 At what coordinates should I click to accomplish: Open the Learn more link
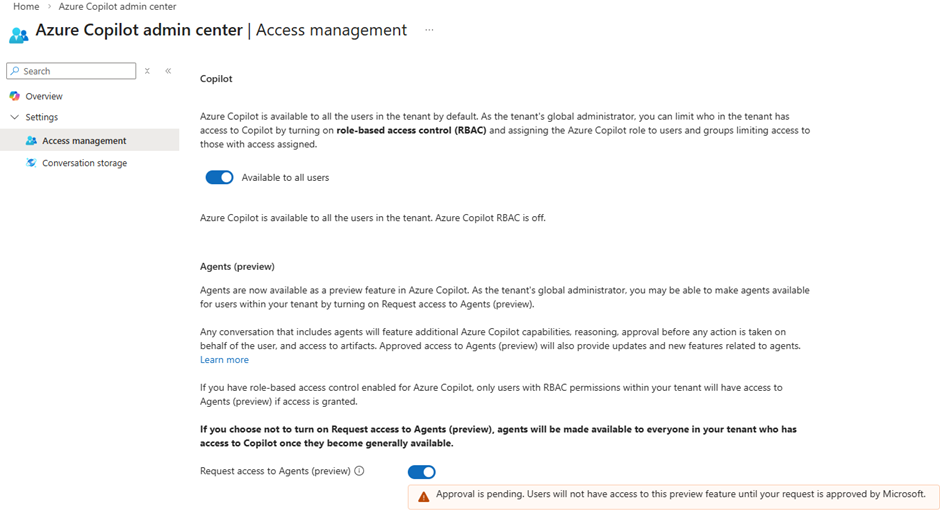224,360
